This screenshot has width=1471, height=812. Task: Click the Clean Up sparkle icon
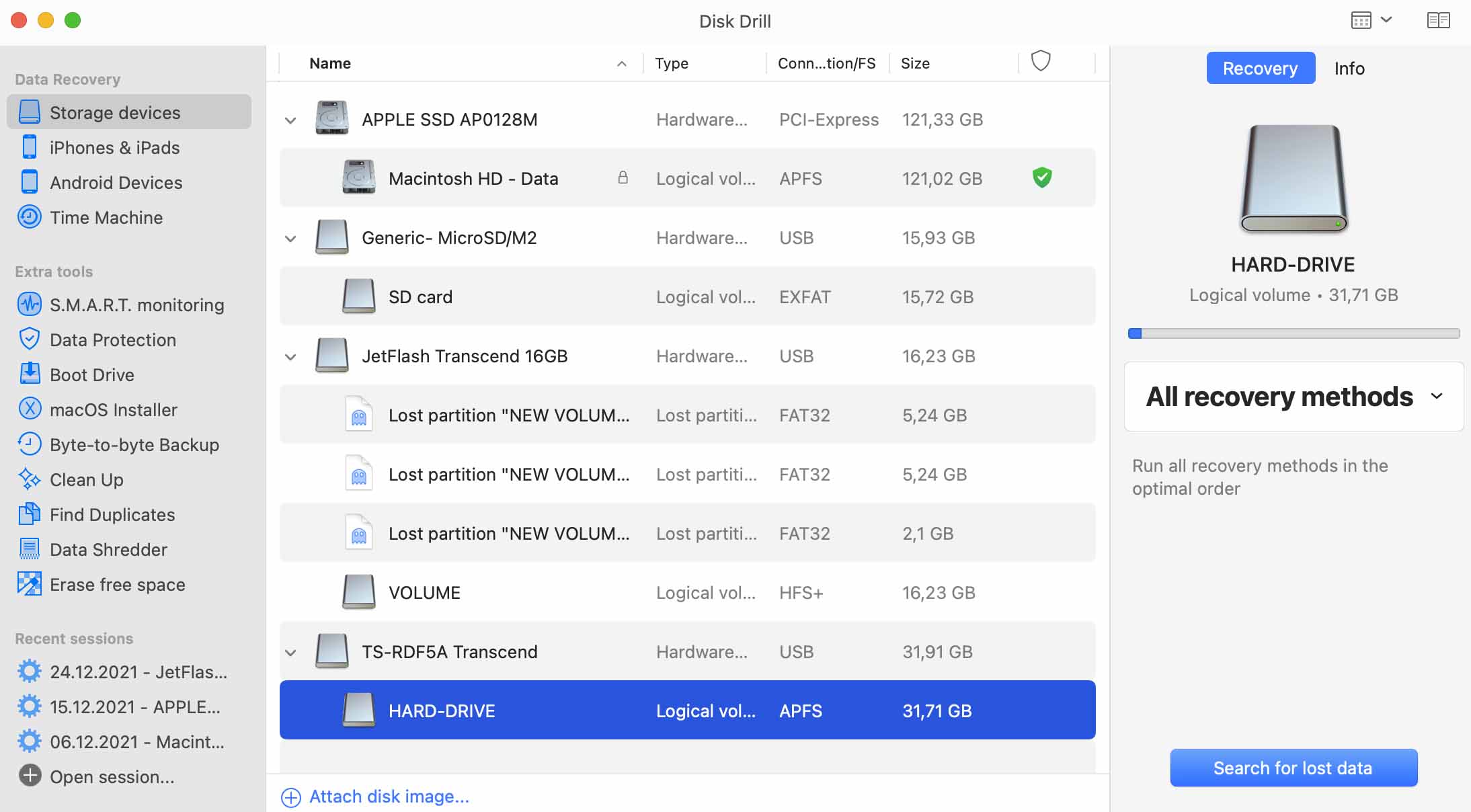tap(29, 479)
